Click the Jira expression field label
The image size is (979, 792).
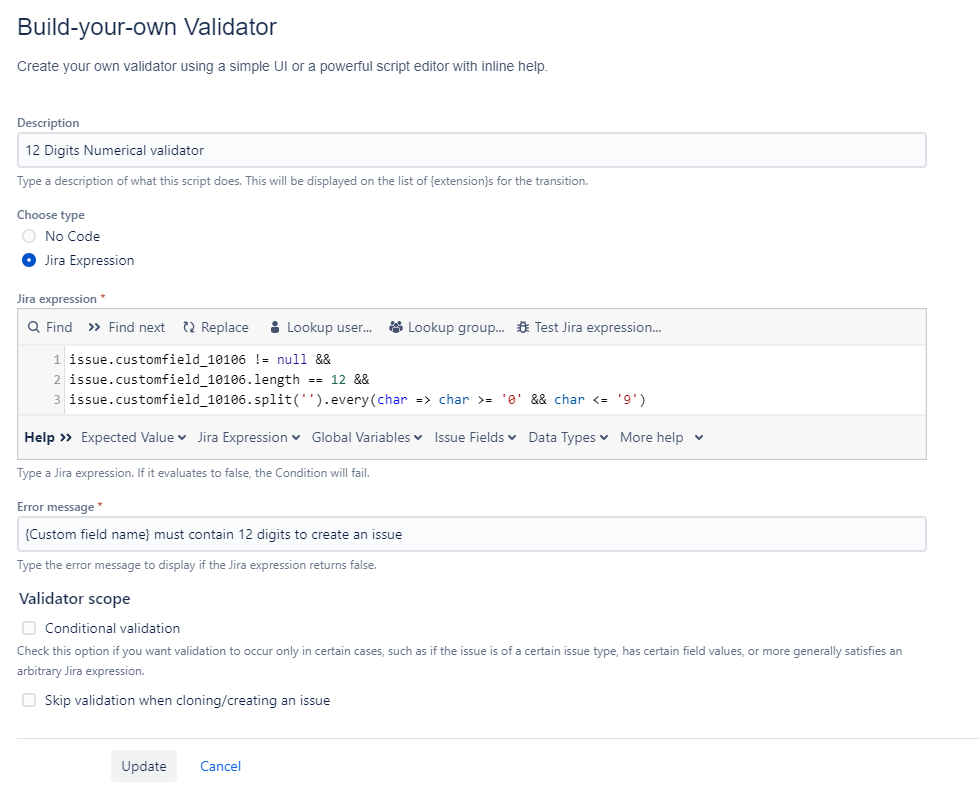57,299
